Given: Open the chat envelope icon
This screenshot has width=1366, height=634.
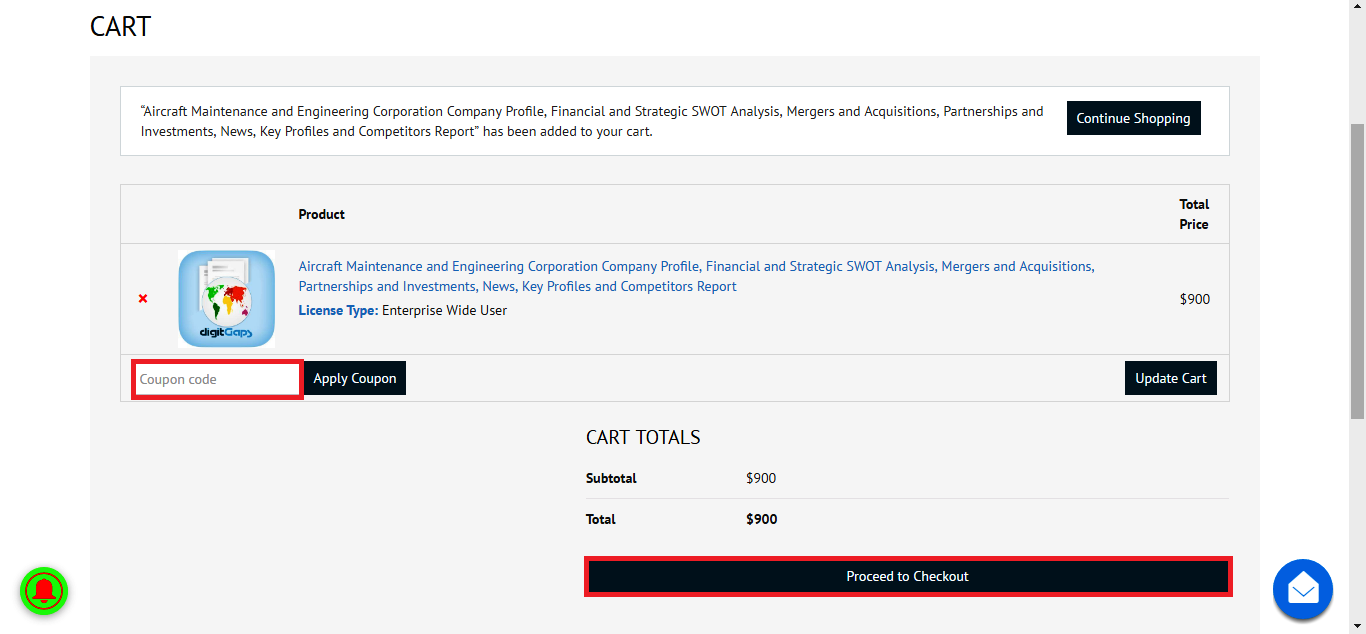Looking at the screenshot, I should [1302, 590].
